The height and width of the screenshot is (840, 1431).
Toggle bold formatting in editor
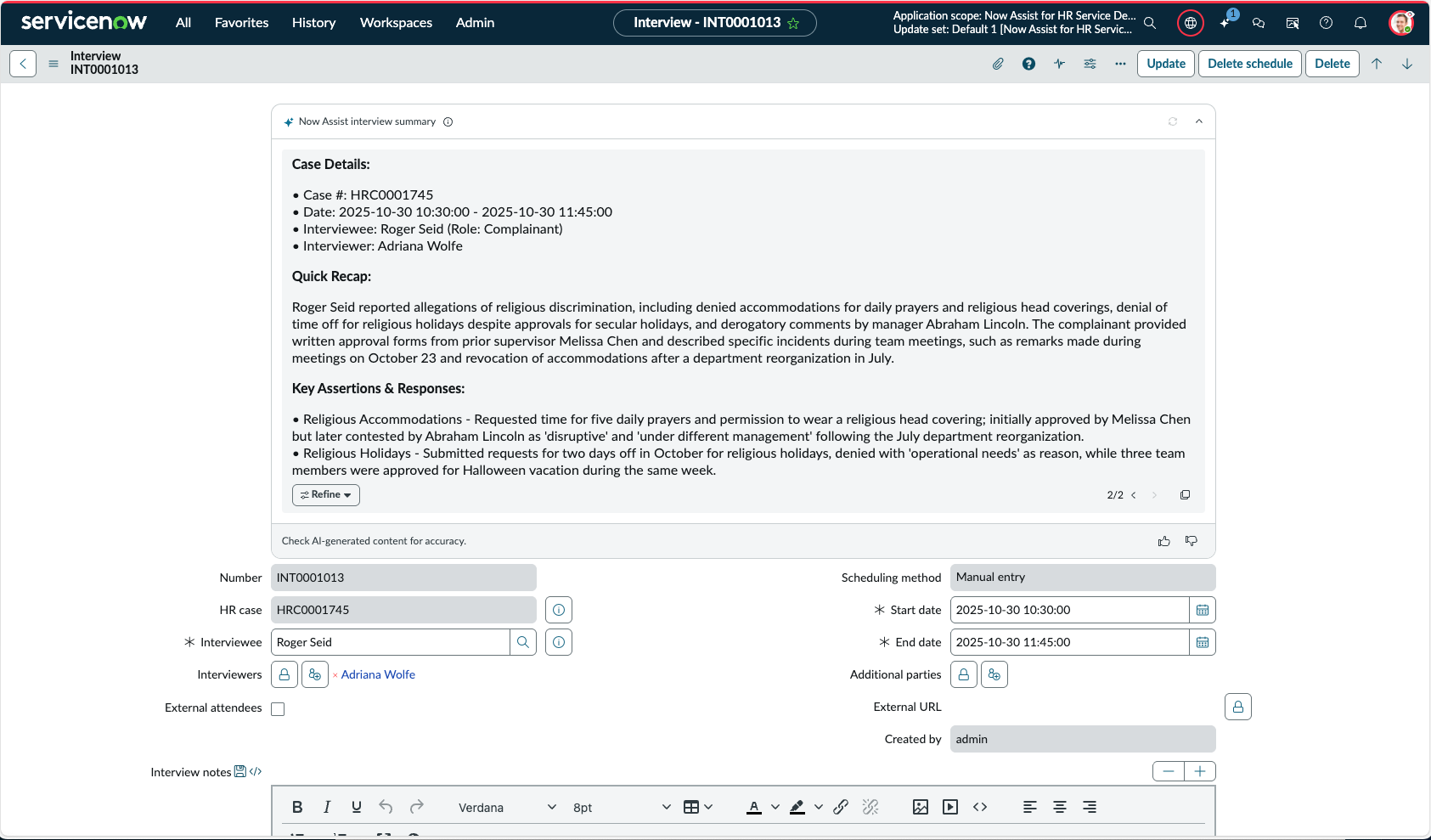[297, 807]
